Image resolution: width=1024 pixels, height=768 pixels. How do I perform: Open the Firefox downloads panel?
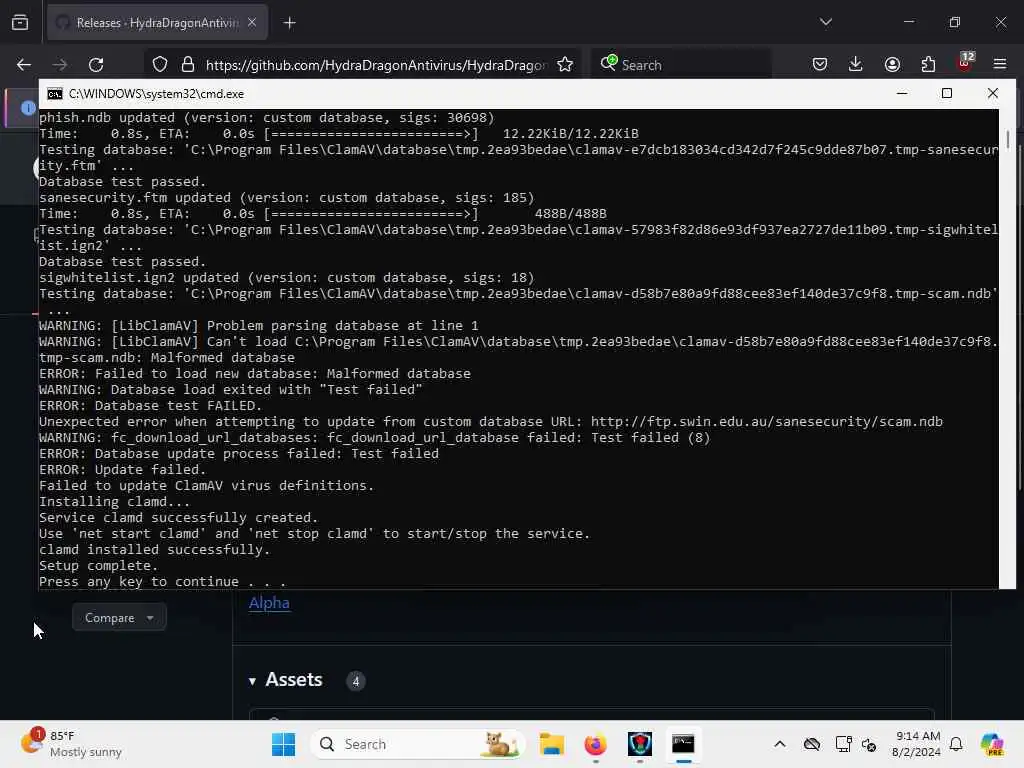pos(856,64)
